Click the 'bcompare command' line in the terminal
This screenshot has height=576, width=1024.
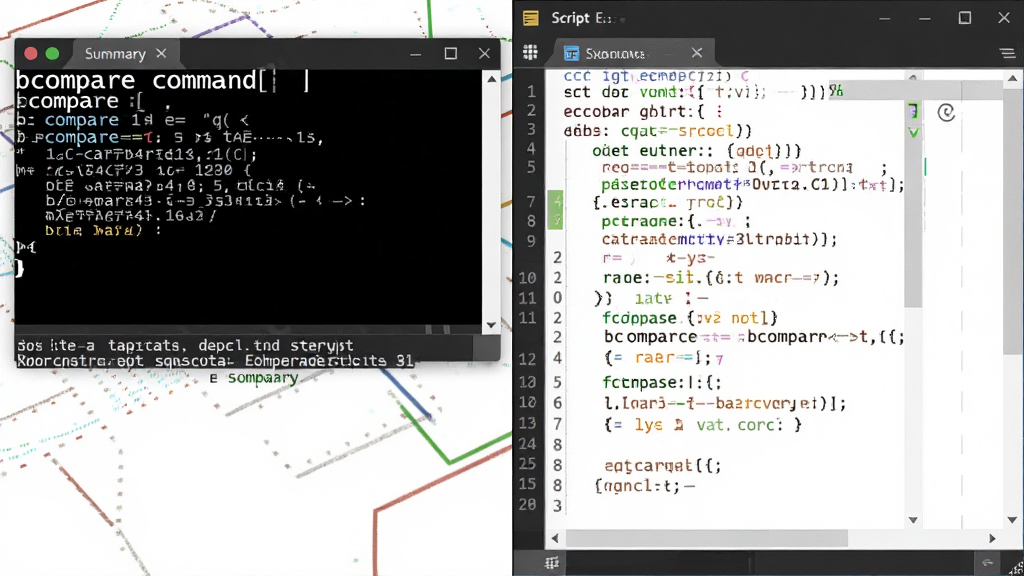163,81
